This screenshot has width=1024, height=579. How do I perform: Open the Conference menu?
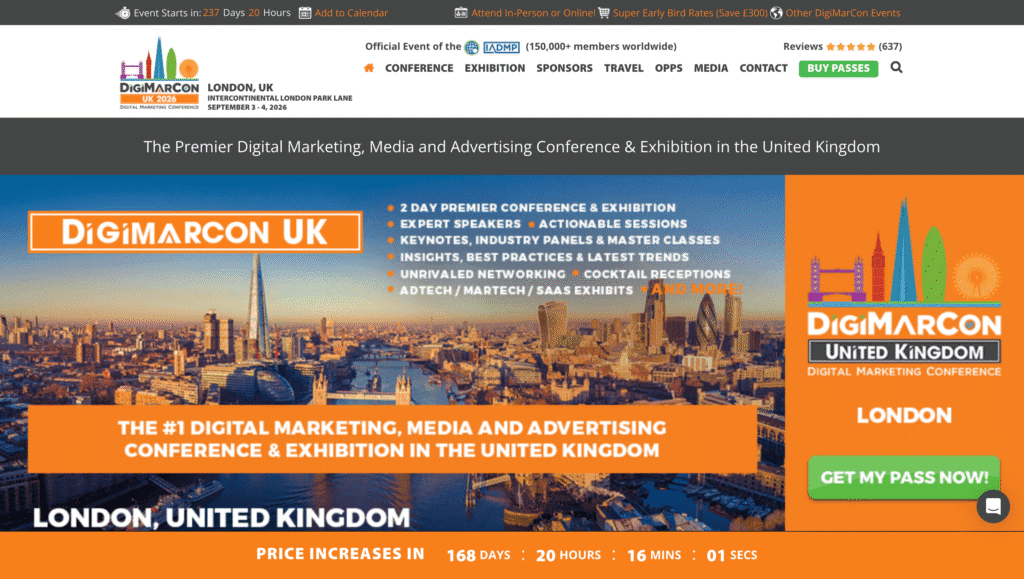pyautogui.click(x=419, y=68)
